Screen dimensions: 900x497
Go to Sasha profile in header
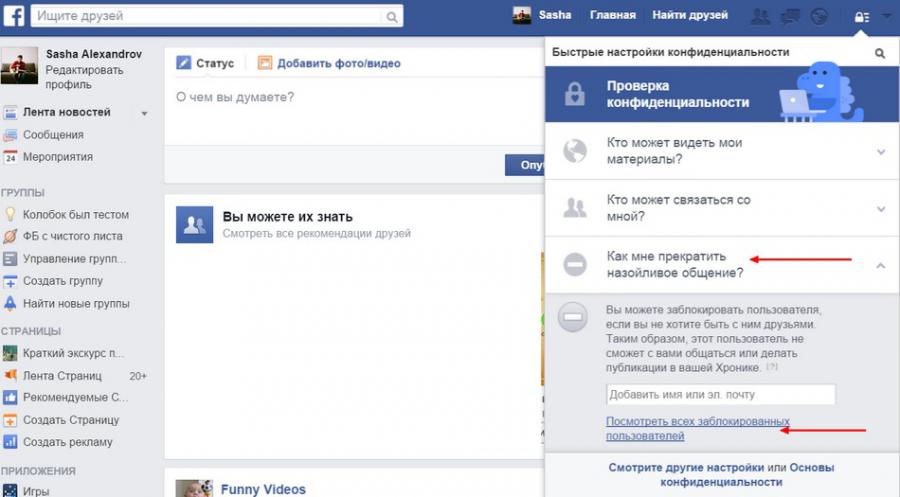554,15
